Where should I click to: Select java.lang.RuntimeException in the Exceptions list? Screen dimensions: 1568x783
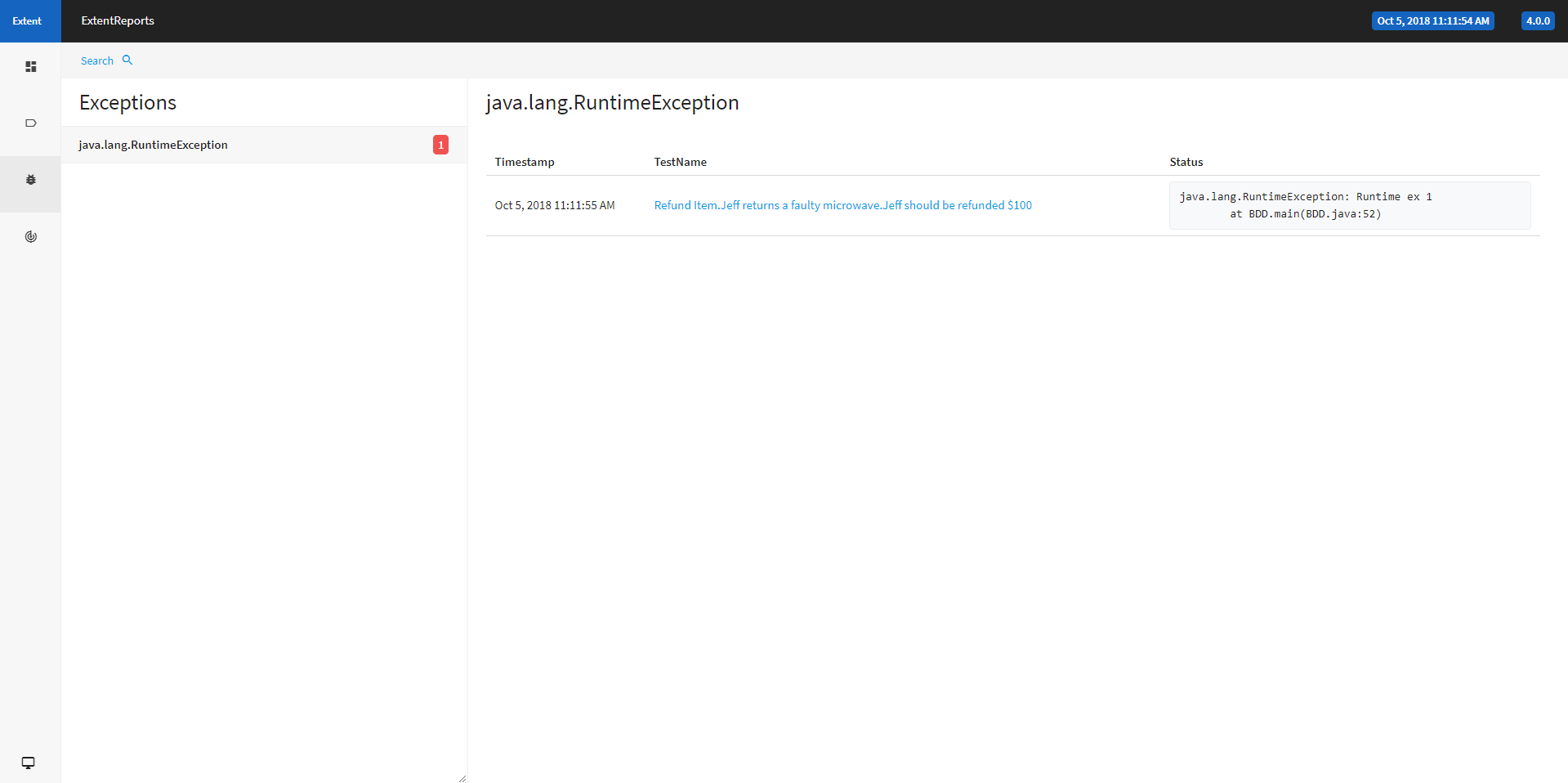coord(154,145)
